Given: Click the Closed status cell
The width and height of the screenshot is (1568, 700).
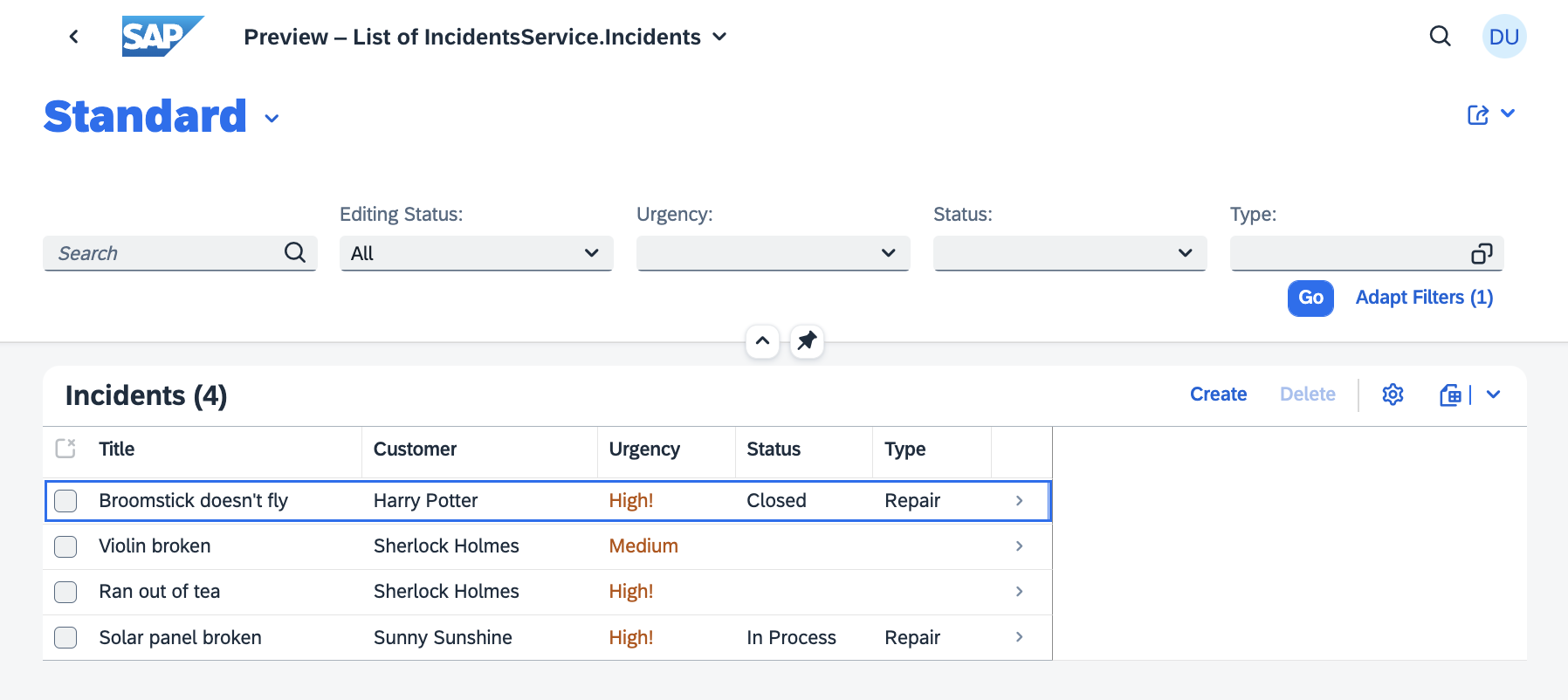Looking at the screenshot, I should (x=776, y=501).
